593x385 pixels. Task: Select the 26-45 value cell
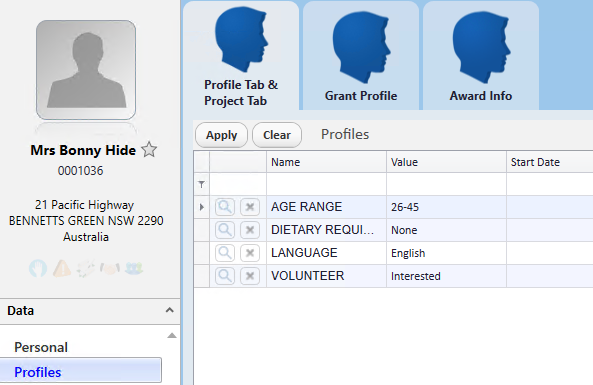pos(446,207)
